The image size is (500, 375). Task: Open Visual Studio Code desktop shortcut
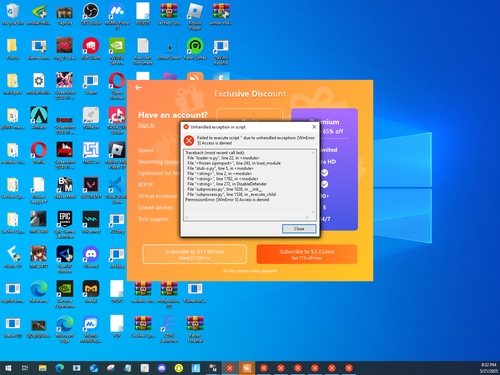coord(117,189)
